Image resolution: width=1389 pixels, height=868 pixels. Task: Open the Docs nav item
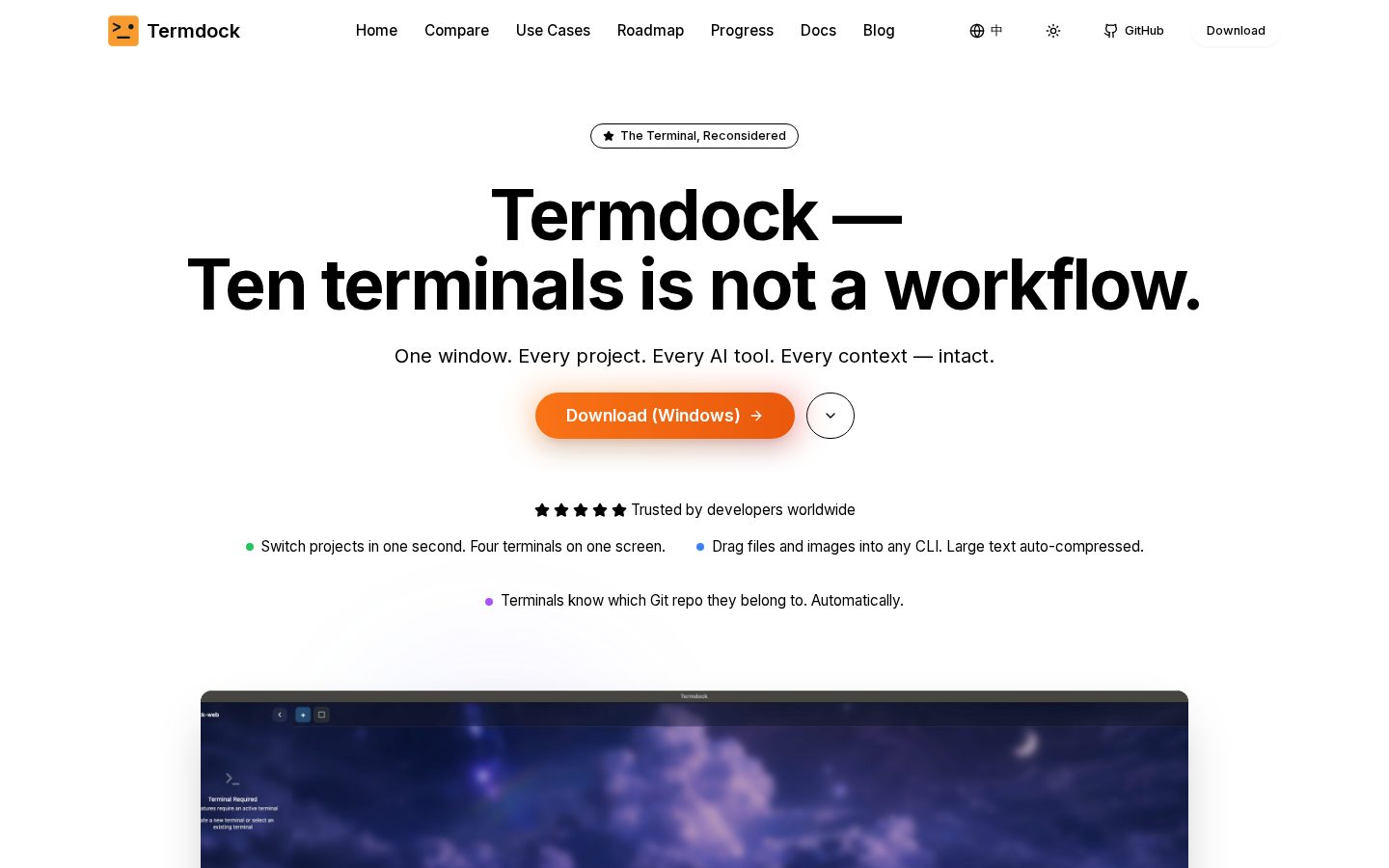[818, 31]
